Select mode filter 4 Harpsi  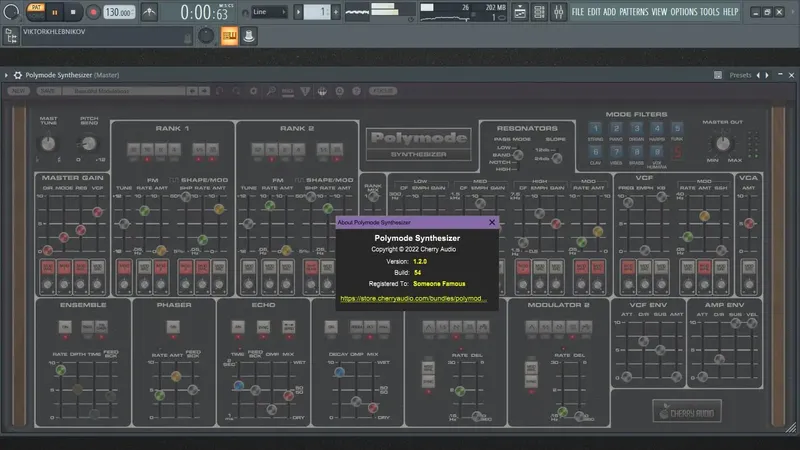tap(657, 128)
